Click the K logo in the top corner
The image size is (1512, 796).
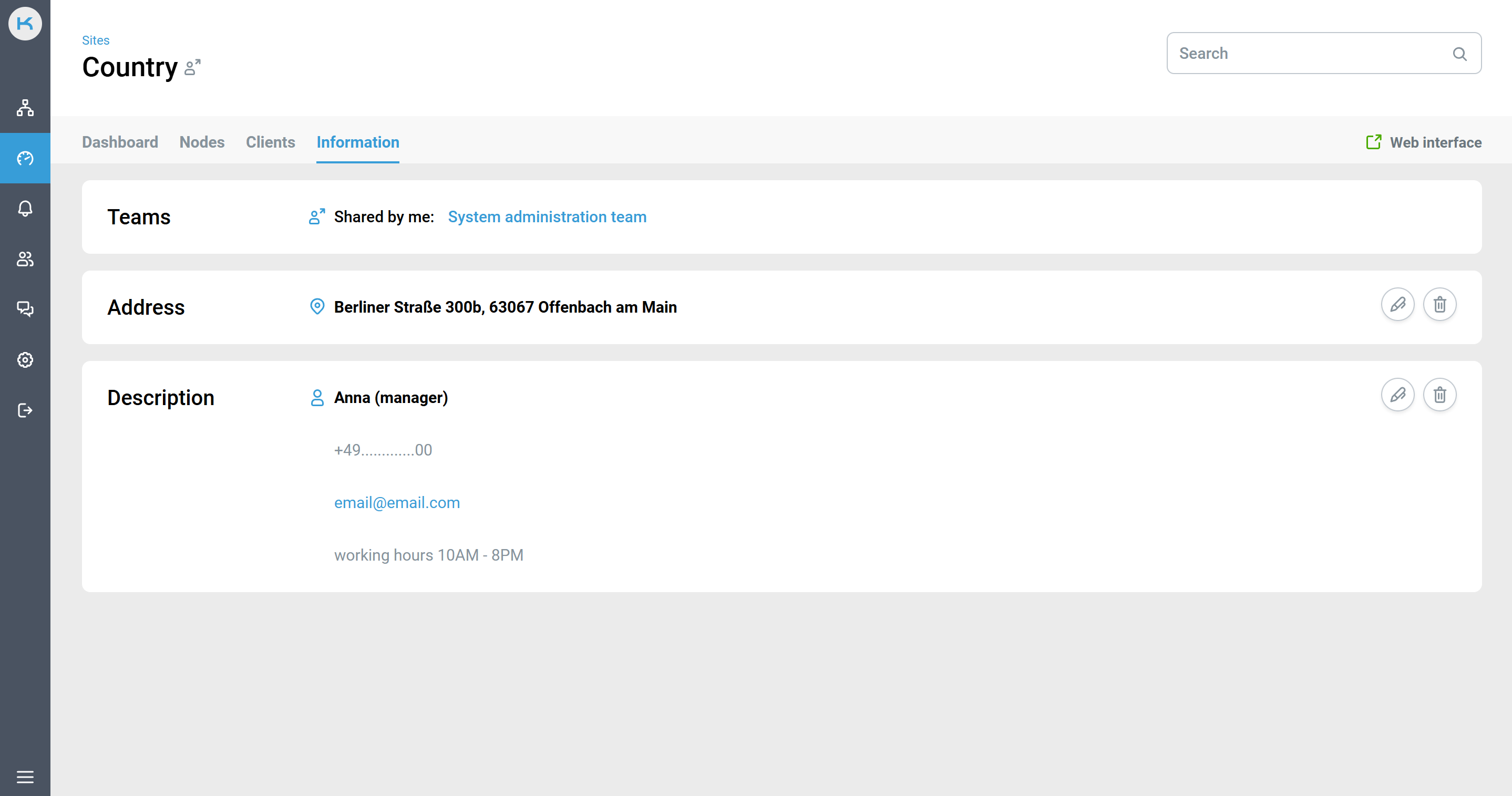[25, 24]
